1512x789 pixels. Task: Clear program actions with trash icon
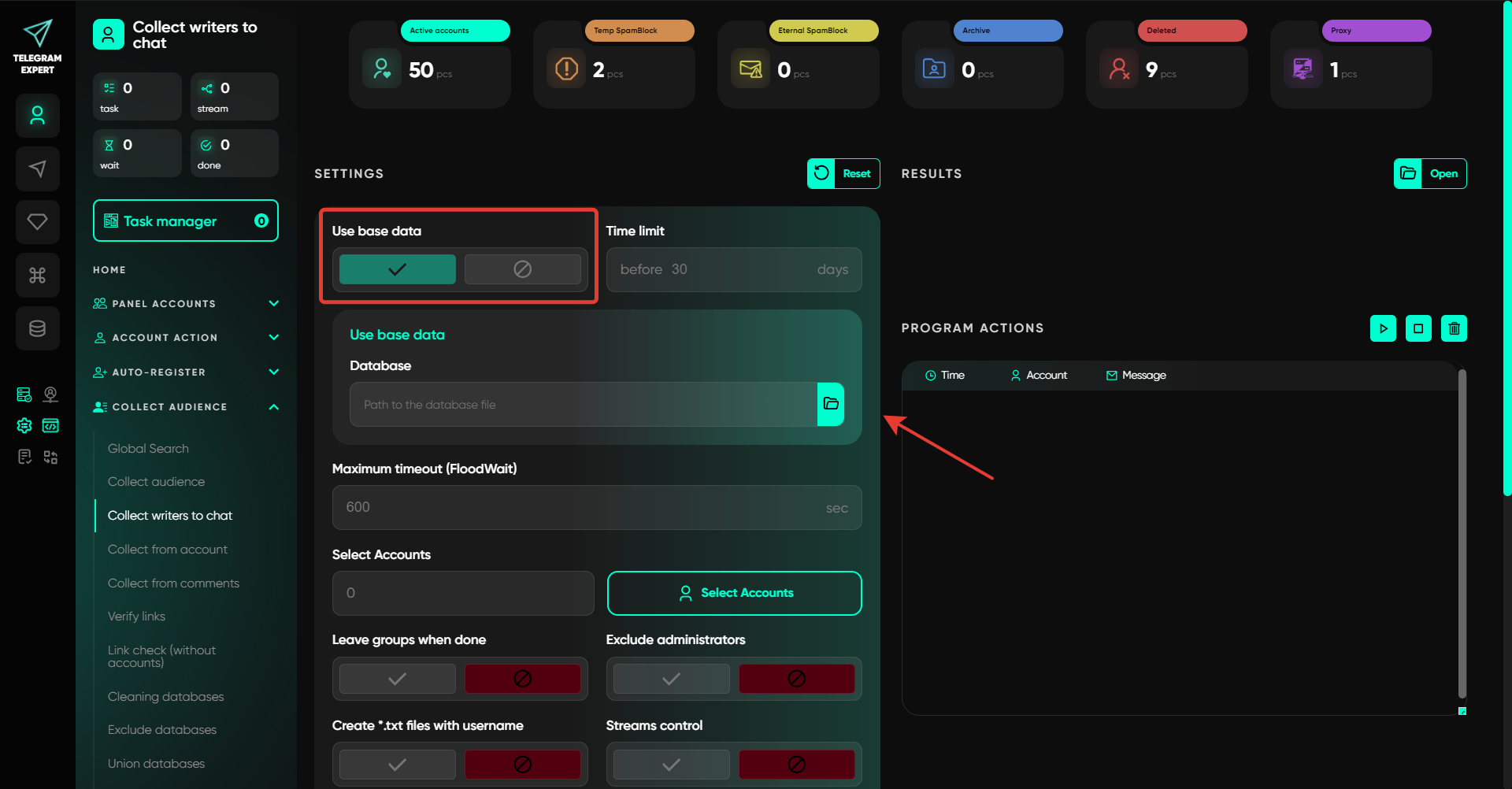pyautogui.click(x=1454, y=328)
